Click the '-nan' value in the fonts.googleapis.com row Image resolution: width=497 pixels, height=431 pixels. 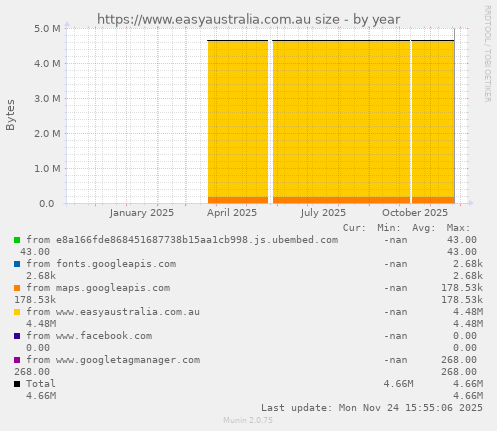(395, 264)
